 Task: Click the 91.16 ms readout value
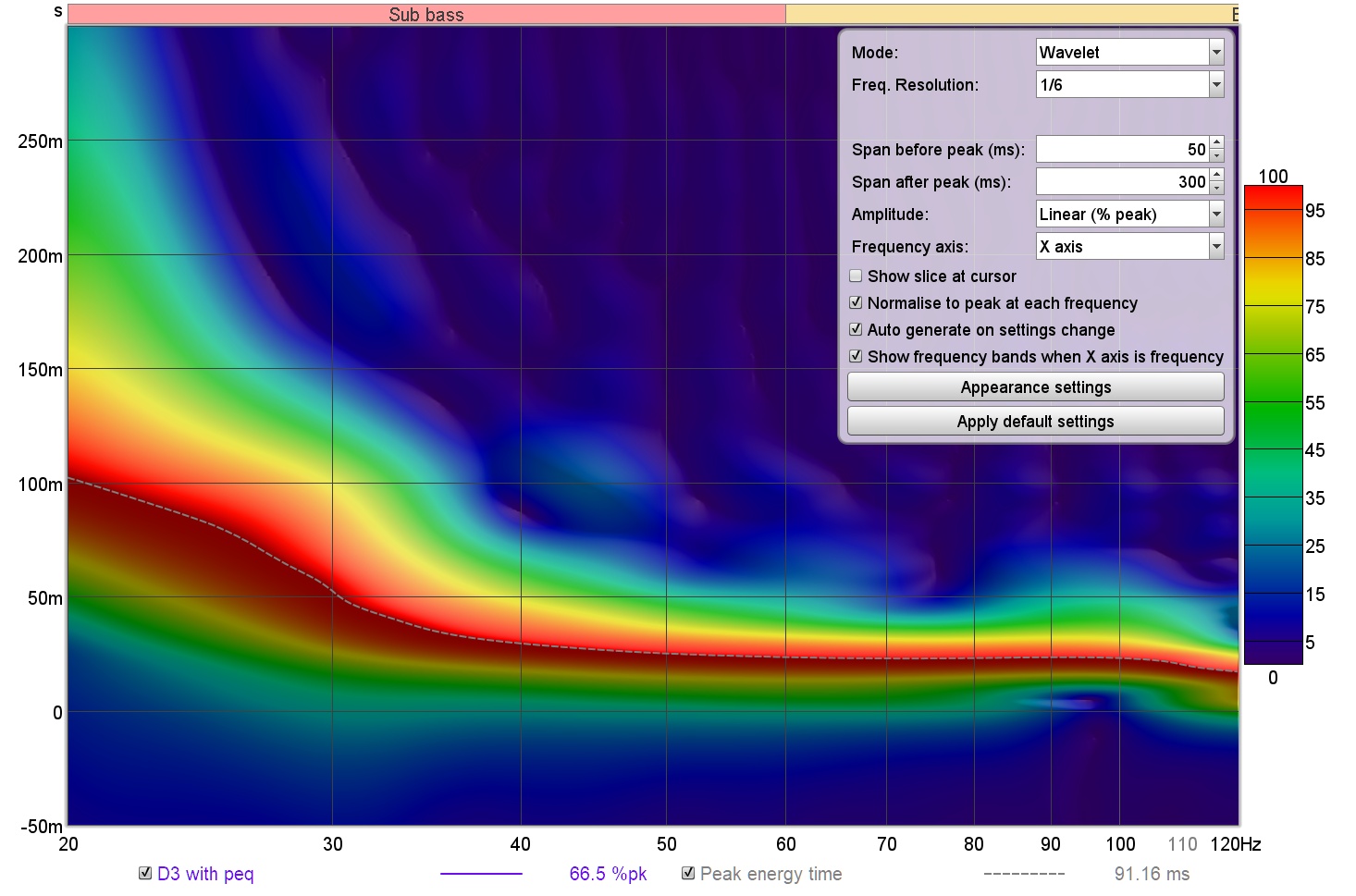tap(1152, 874)
